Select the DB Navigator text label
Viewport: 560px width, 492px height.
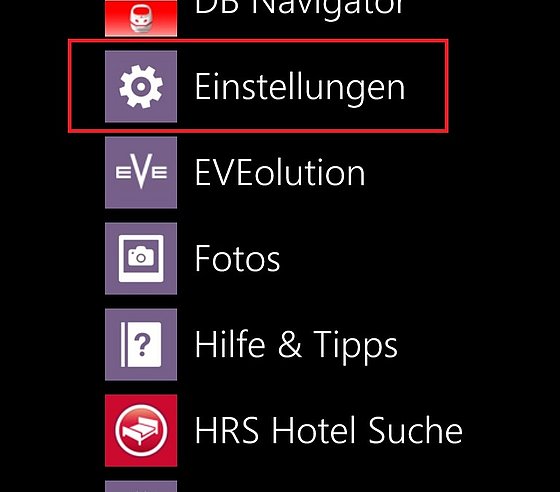coord(299,8)
